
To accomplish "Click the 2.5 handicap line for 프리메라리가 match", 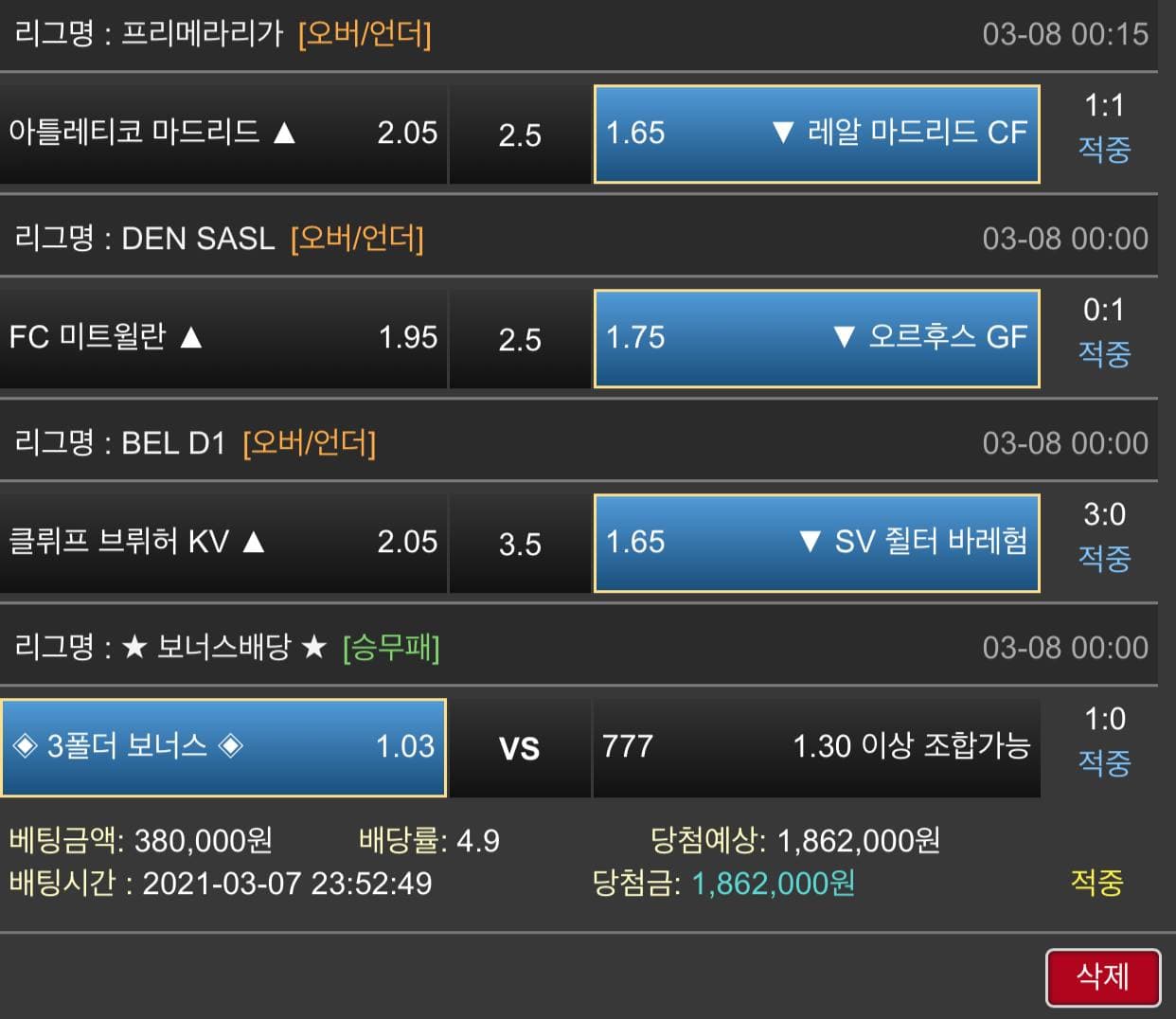I will 520,134.
